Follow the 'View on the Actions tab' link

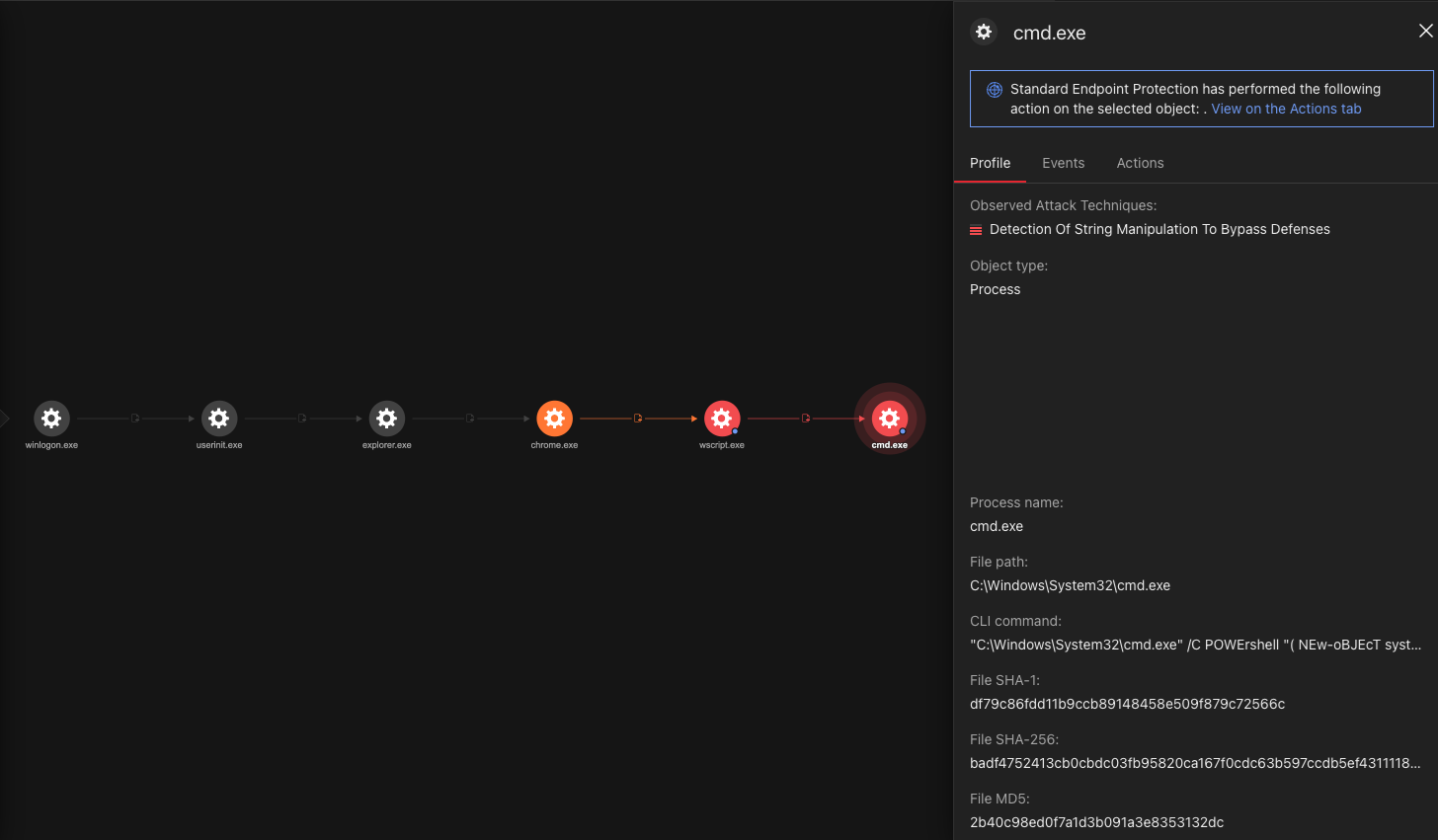pos(1286,109)
